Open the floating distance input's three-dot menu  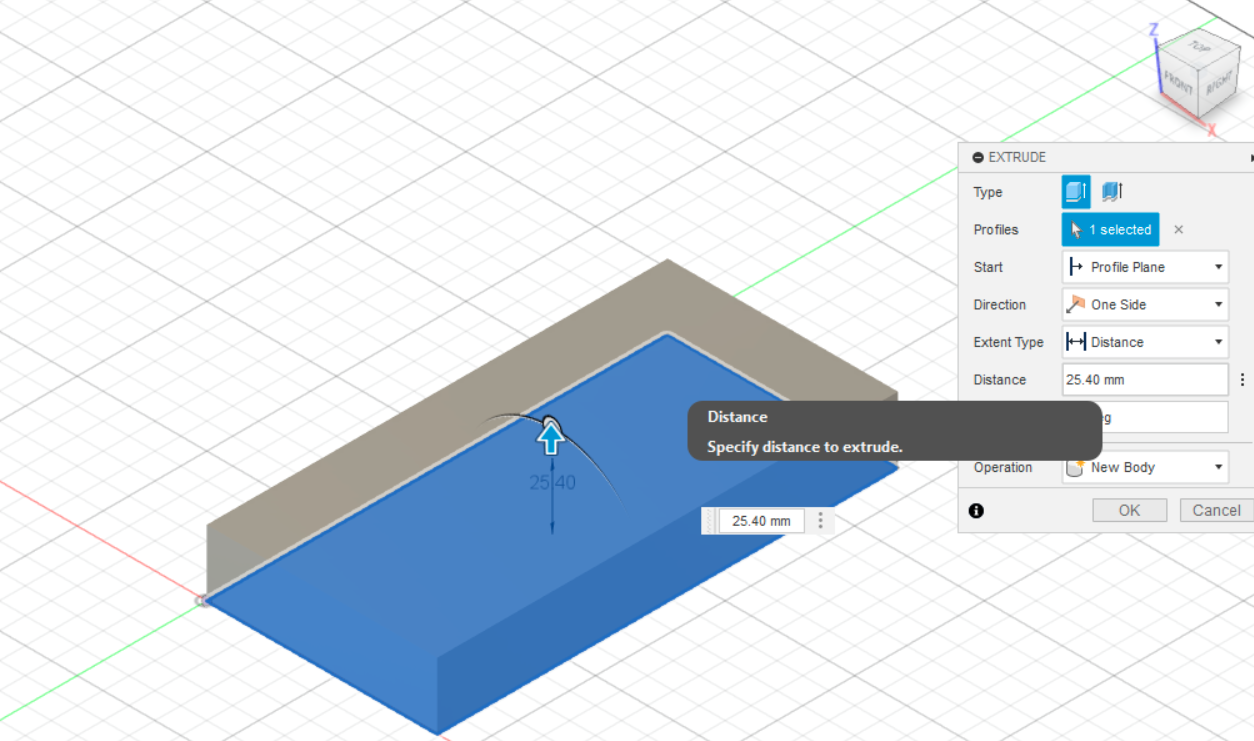(821, 521)
